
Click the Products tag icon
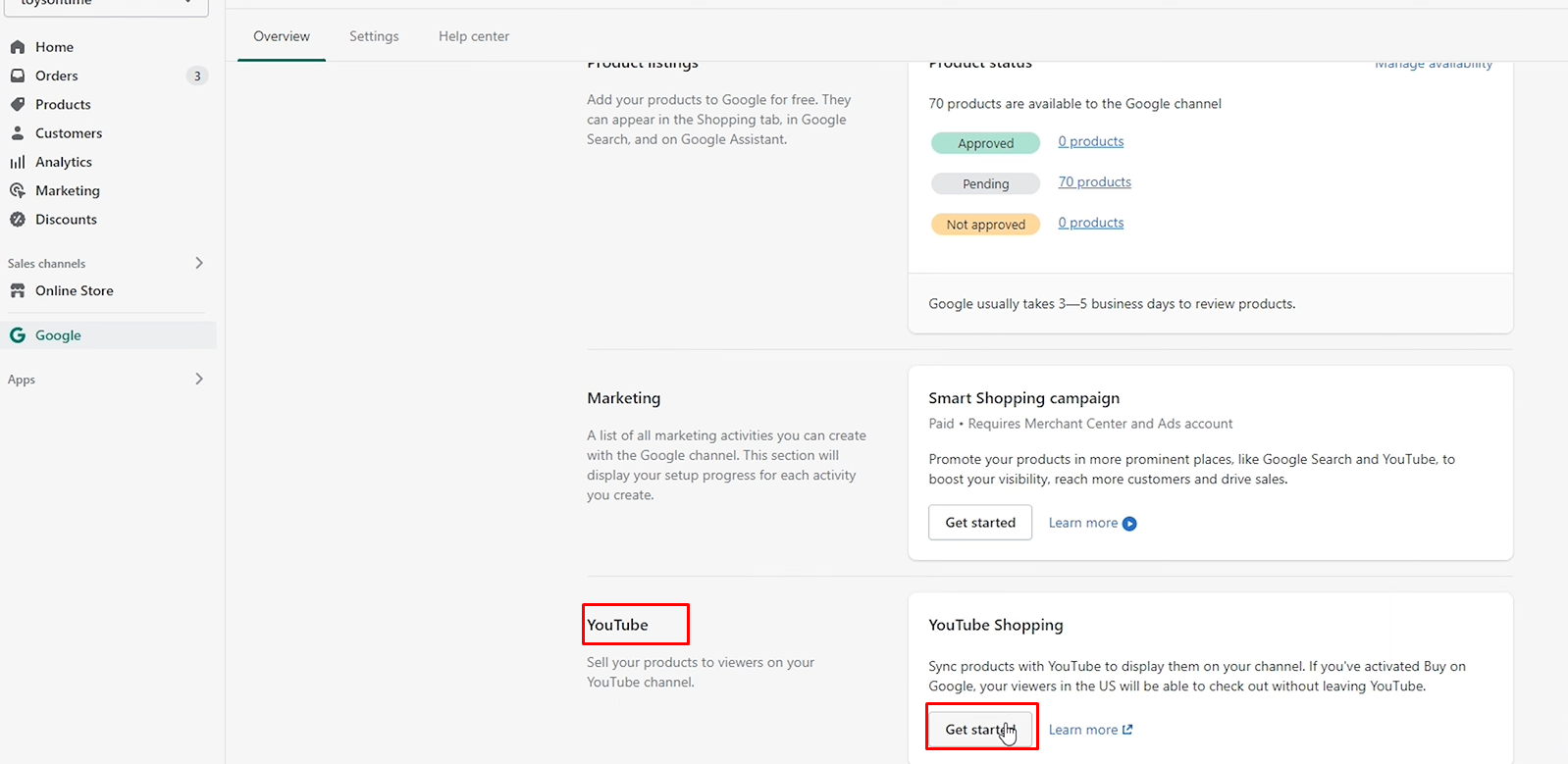point(18,104)
